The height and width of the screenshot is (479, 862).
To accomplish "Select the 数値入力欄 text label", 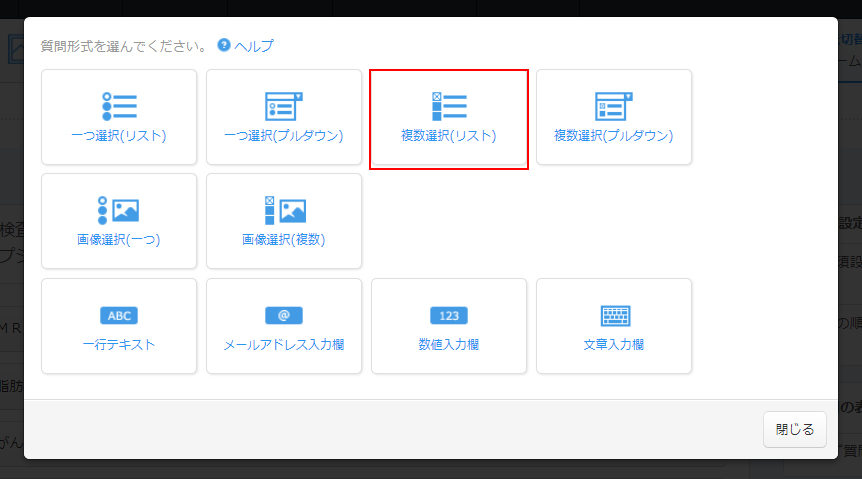I will 449,345.
